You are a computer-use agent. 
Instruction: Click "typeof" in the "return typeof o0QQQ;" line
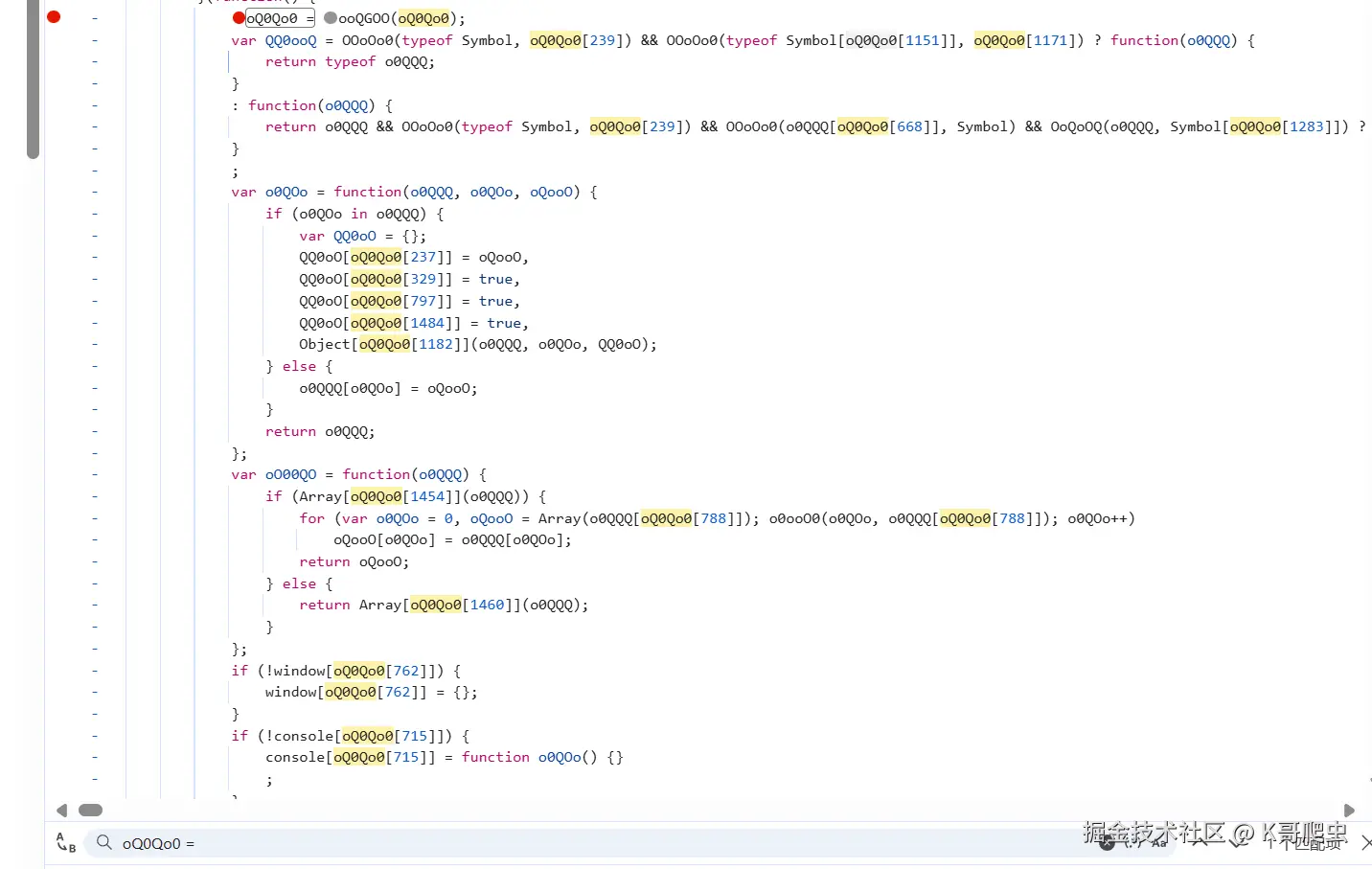click(350, 61)
